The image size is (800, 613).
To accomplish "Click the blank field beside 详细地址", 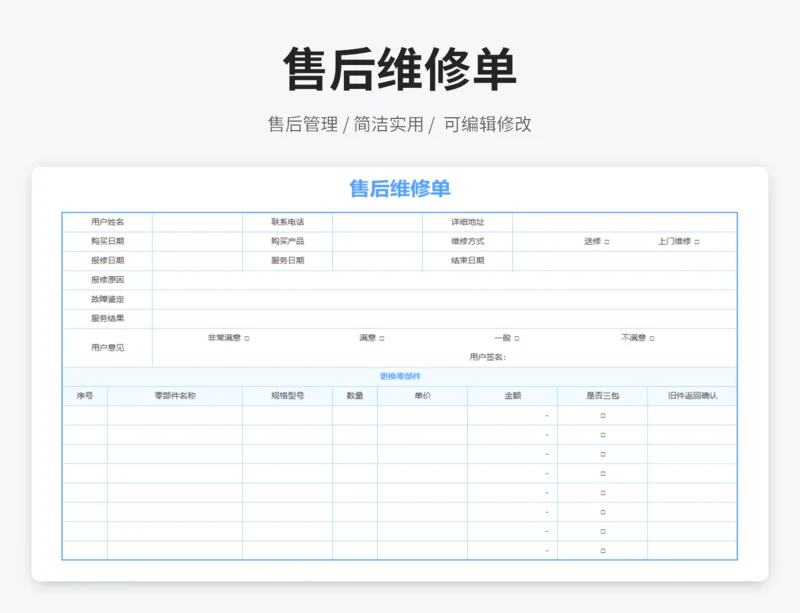I will tap(625, 222).
